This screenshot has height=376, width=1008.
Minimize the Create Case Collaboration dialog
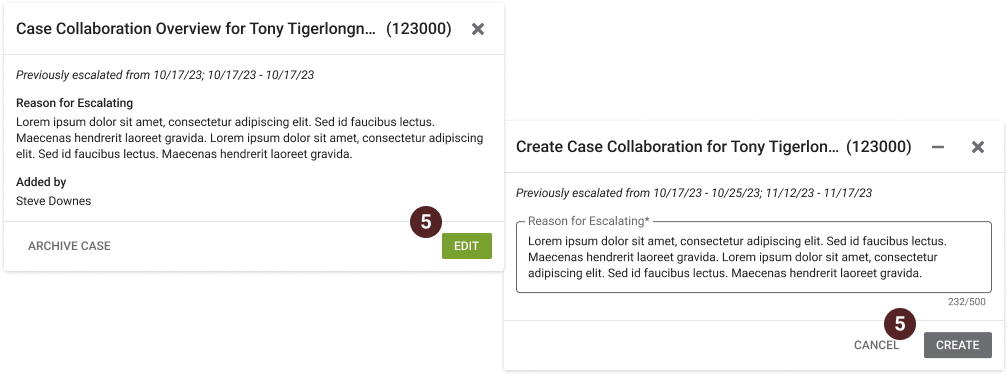938,147
